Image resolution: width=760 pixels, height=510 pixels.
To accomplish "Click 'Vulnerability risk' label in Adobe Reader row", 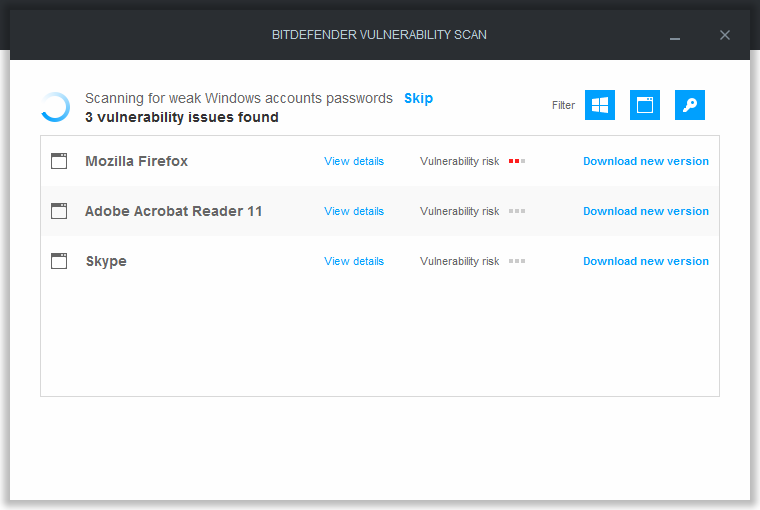I will pyautogui.click(x=459, y=211).
